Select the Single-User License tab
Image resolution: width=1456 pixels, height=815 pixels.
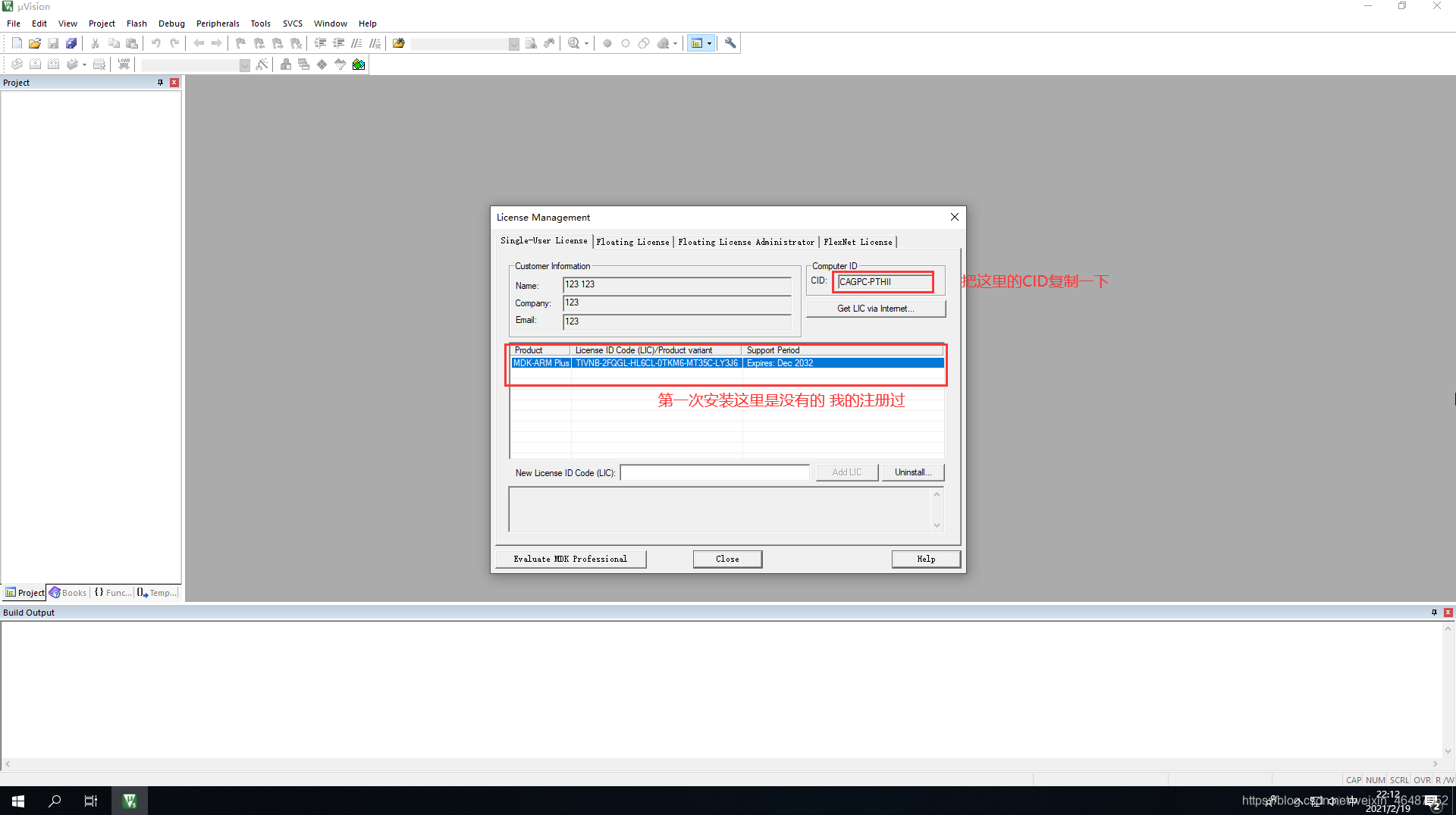tap(544, 240)
